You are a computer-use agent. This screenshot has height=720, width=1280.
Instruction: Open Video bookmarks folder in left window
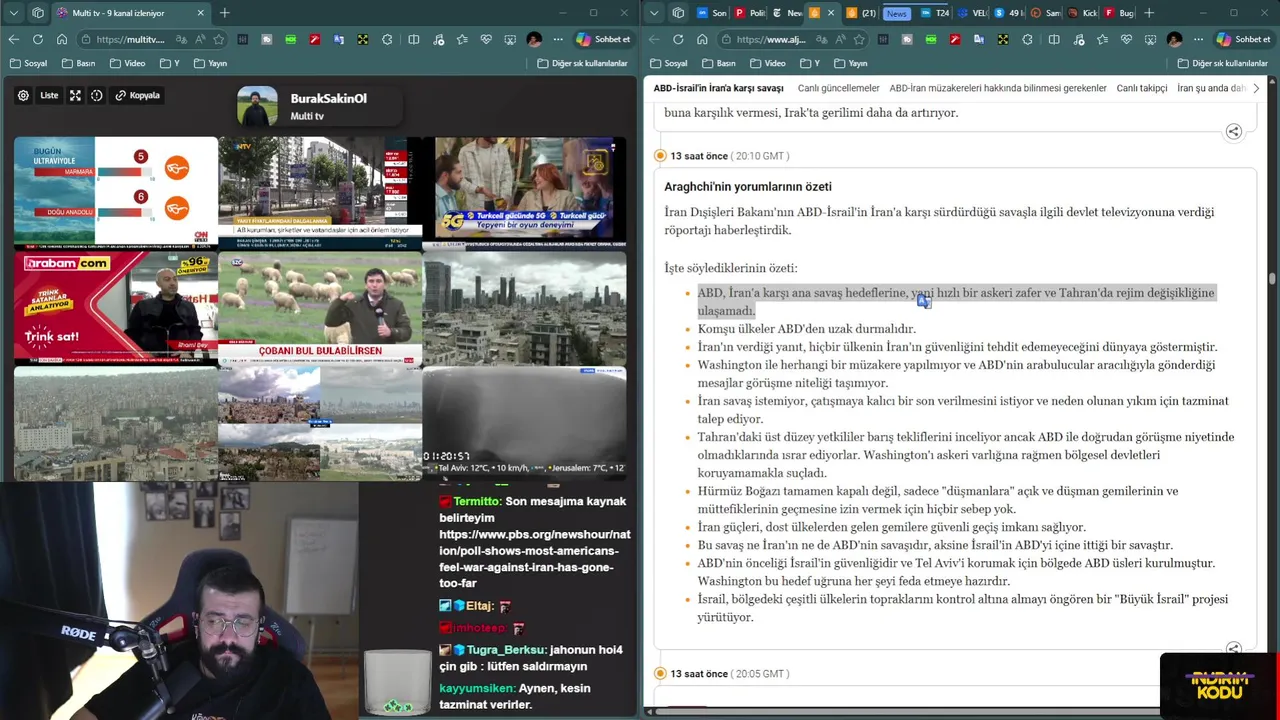[x=127, y=63]
